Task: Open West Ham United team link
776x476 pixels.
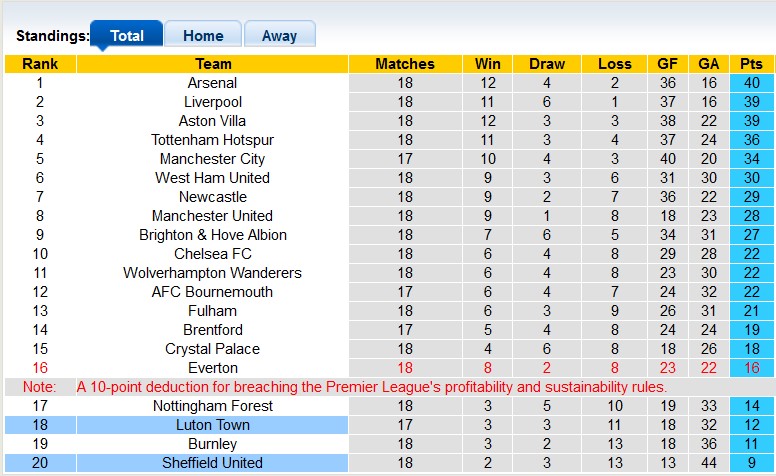Action: pos(212,178)
